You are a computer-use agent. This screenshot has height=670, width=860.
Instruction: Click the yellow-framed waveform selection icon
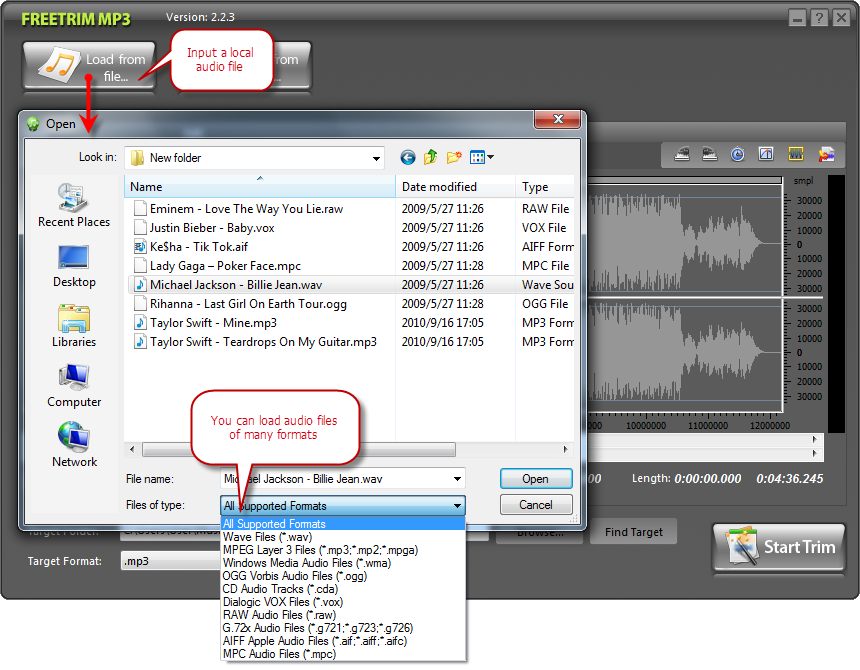tap(795, 154)
